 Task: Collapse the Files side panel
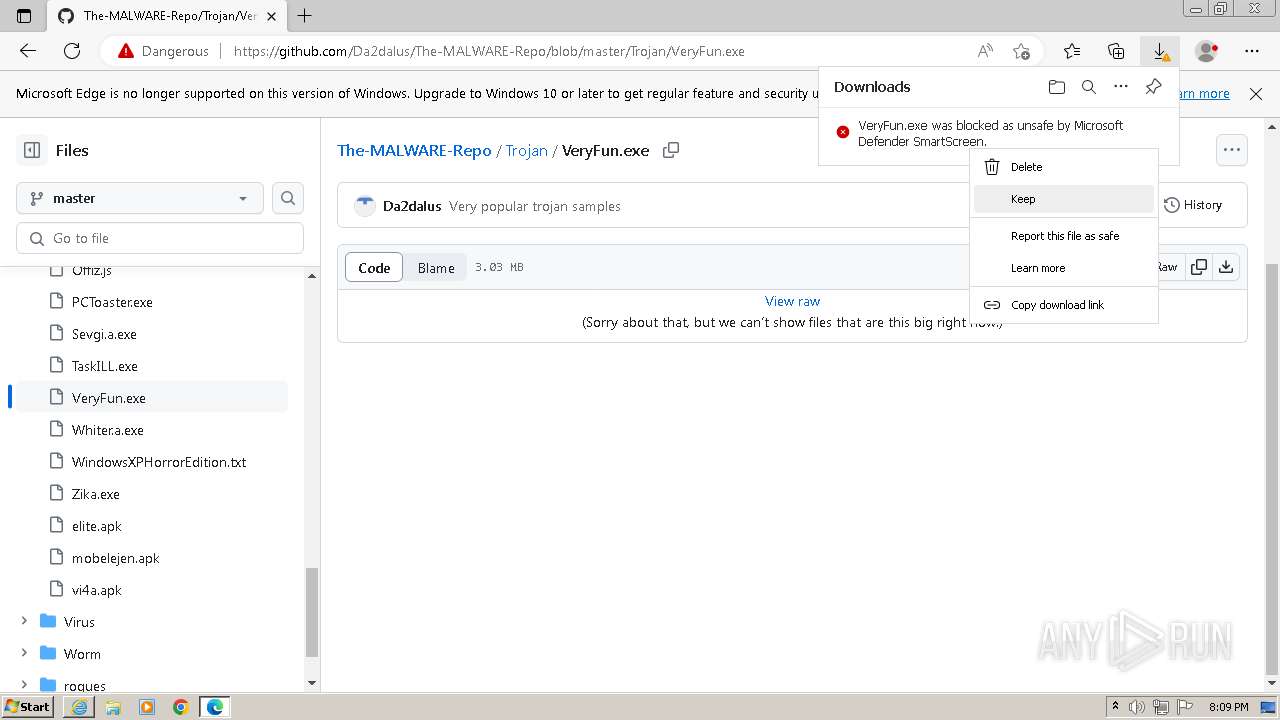coord(32,150)
